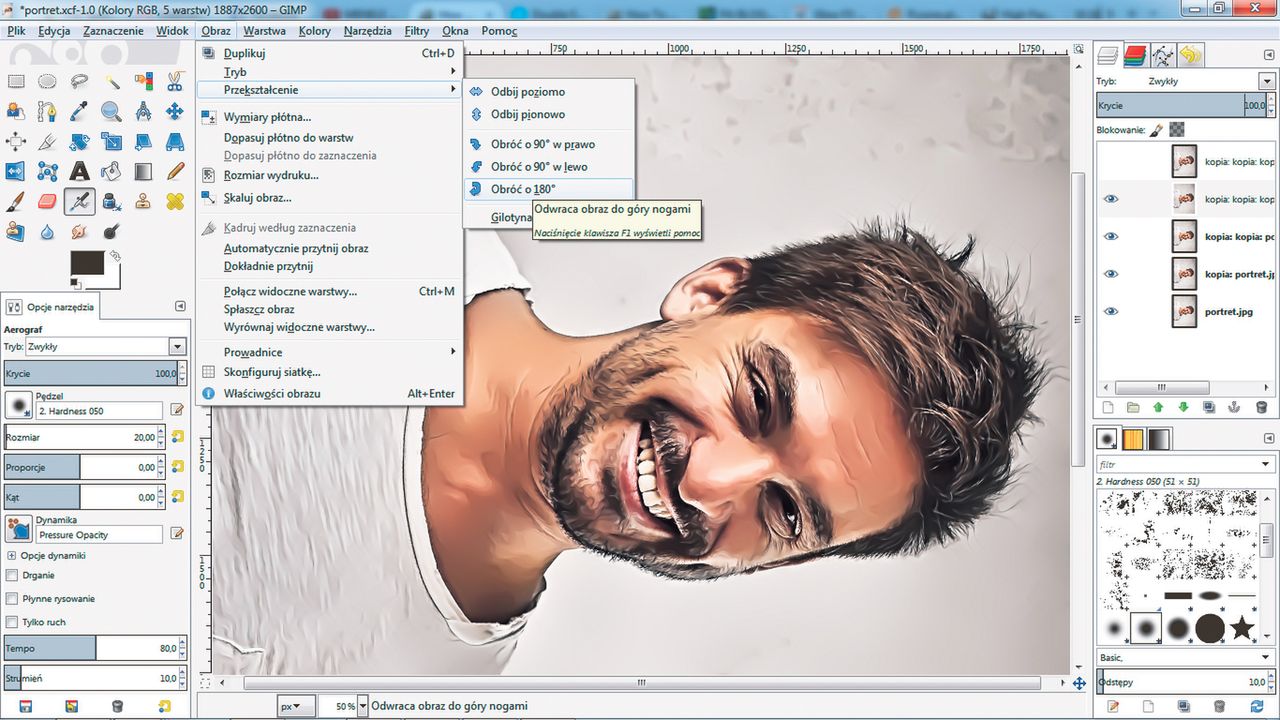Delete layer with trash icon in Layers panel
1280x720 pixels.
tap(1261, 407)
